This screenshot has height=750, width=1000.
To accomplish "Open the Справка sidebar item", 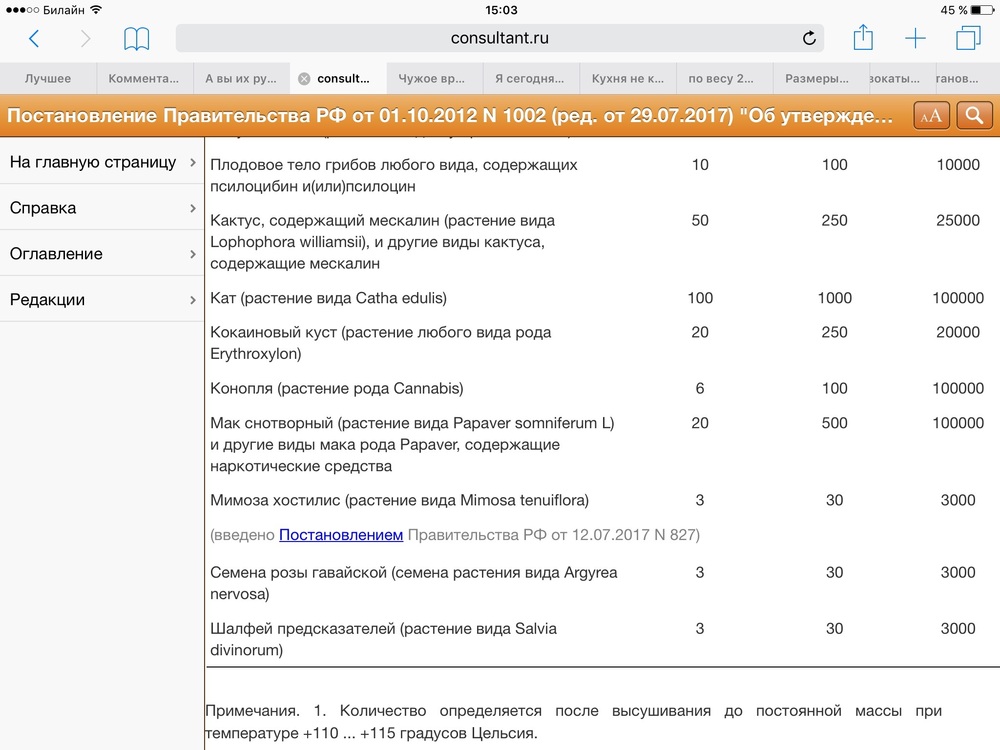I will pos(102,208).
